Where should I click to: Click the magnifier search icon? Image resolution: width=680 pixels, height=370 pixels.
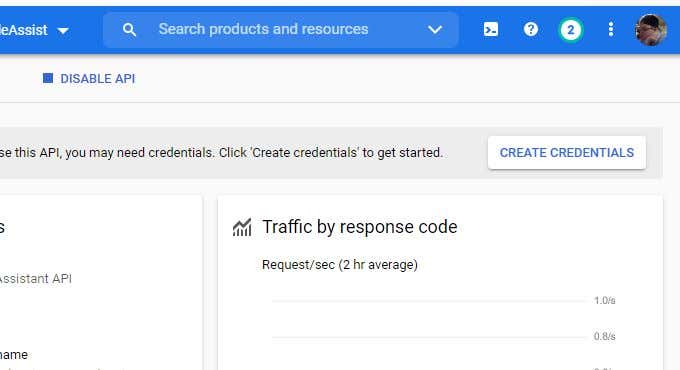129,30
